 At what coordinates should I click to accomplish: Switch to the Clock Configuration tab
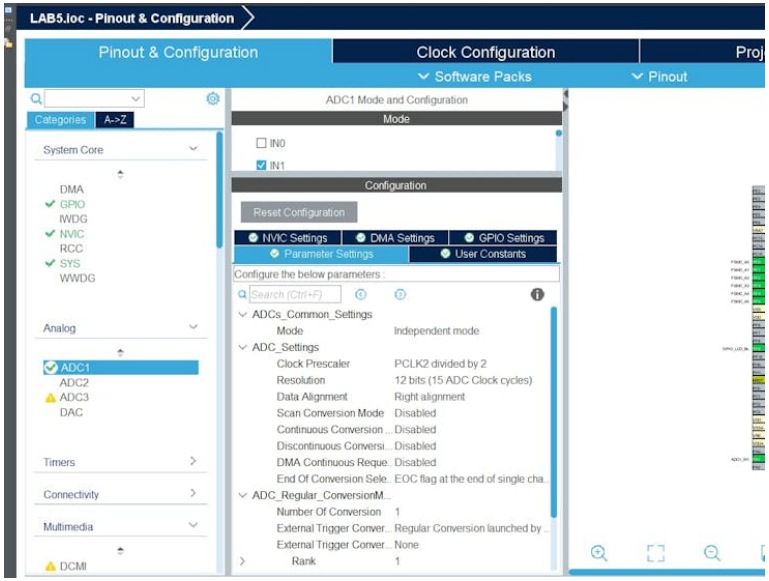pos(485,52)
